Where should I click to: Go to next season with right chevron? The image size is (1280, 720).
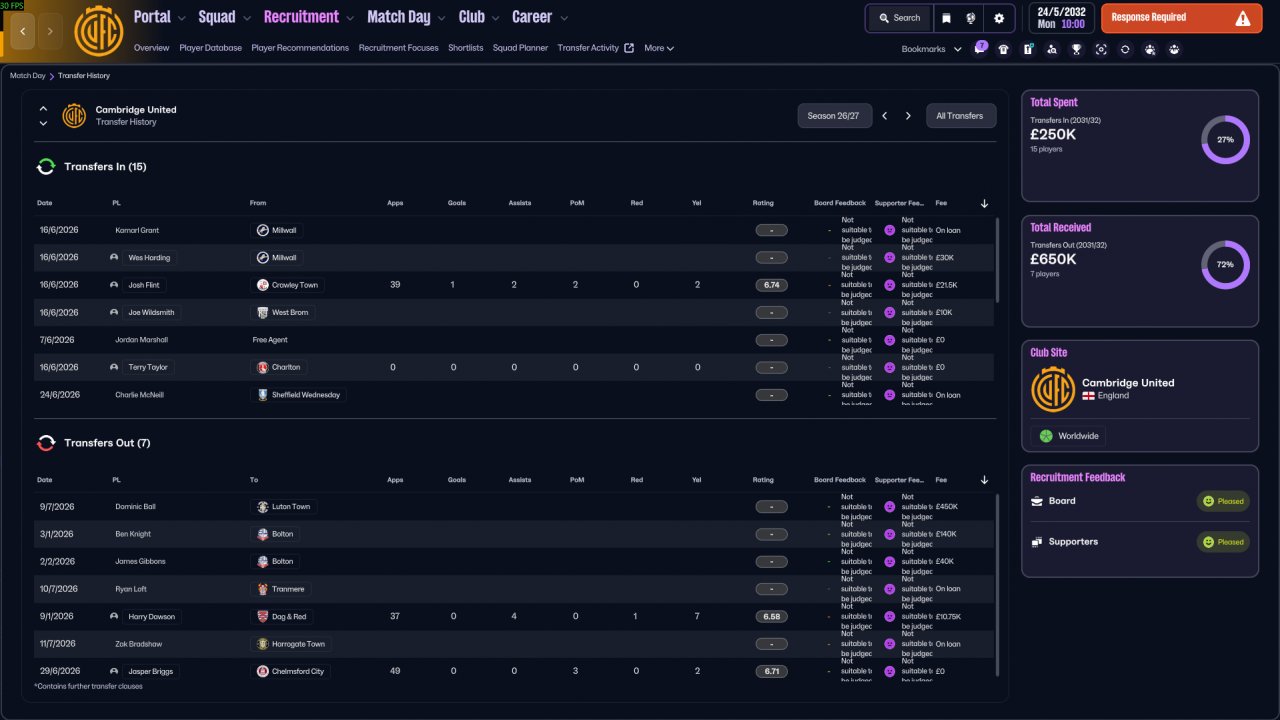[908, 116]
